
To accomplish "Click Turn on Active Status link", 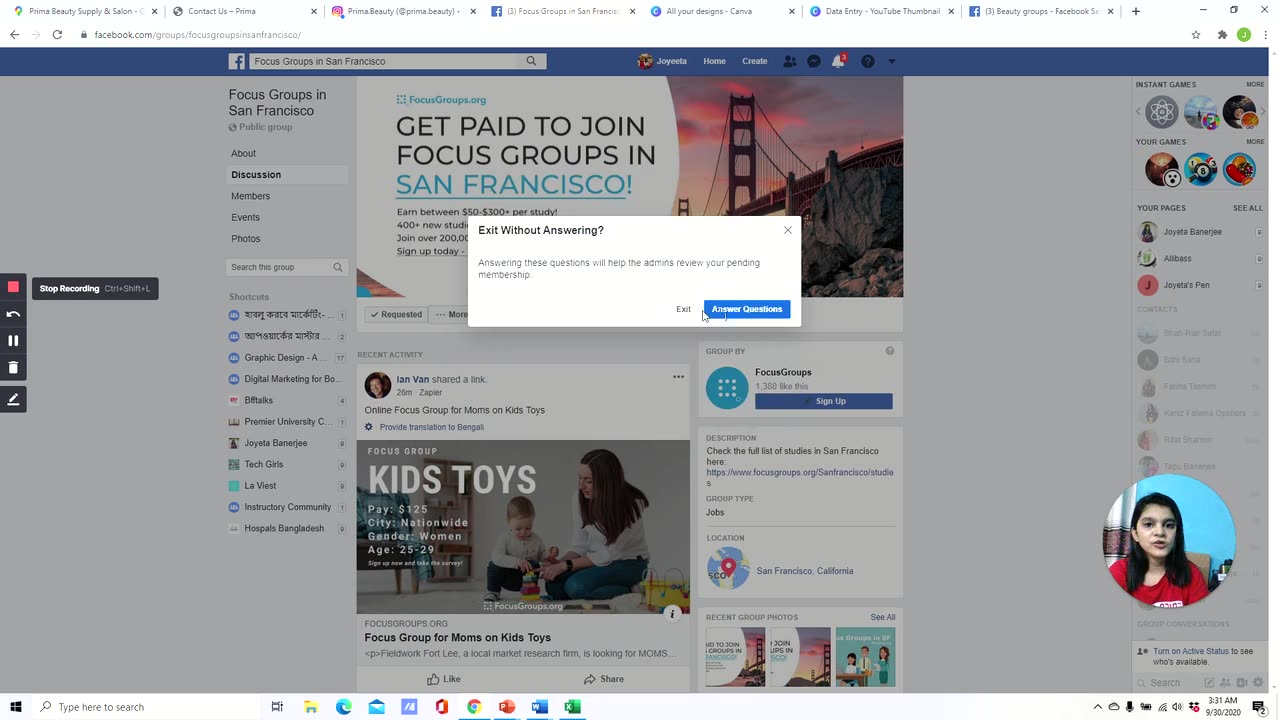I will [x=1191, y=651].
